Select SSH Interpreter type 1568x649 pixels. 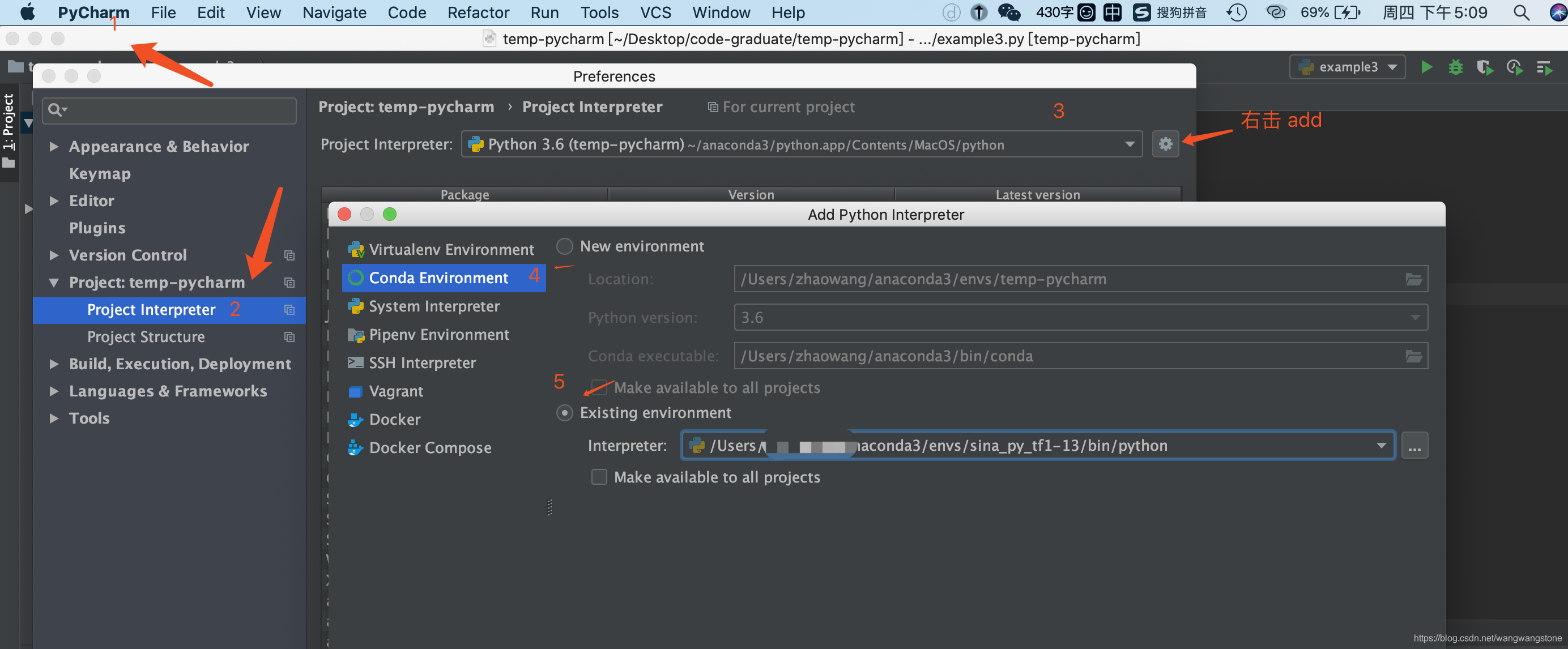coord(423,362)
